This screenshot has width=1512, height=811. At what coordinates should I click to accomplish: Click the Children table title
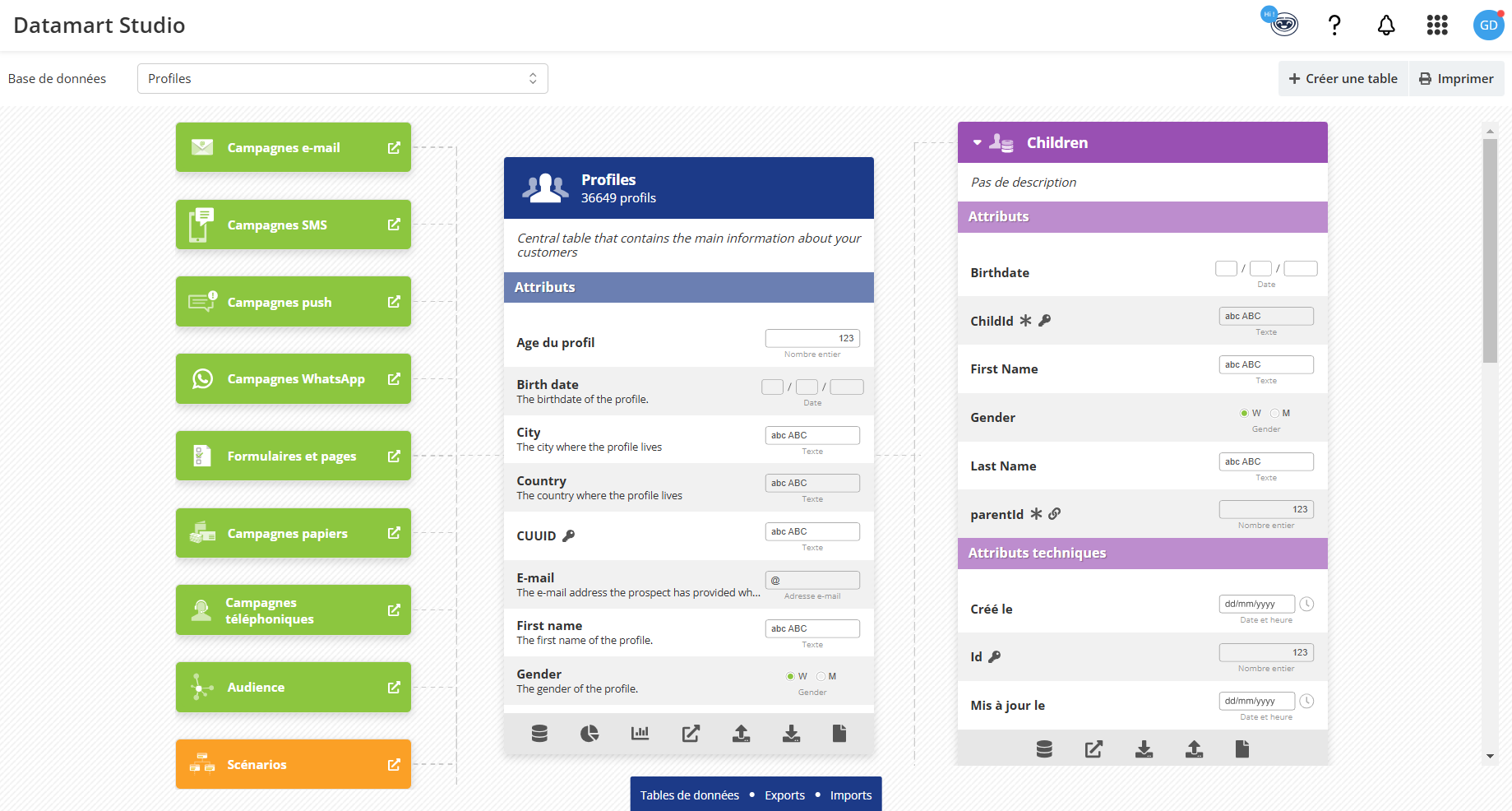click(1057, 142)
